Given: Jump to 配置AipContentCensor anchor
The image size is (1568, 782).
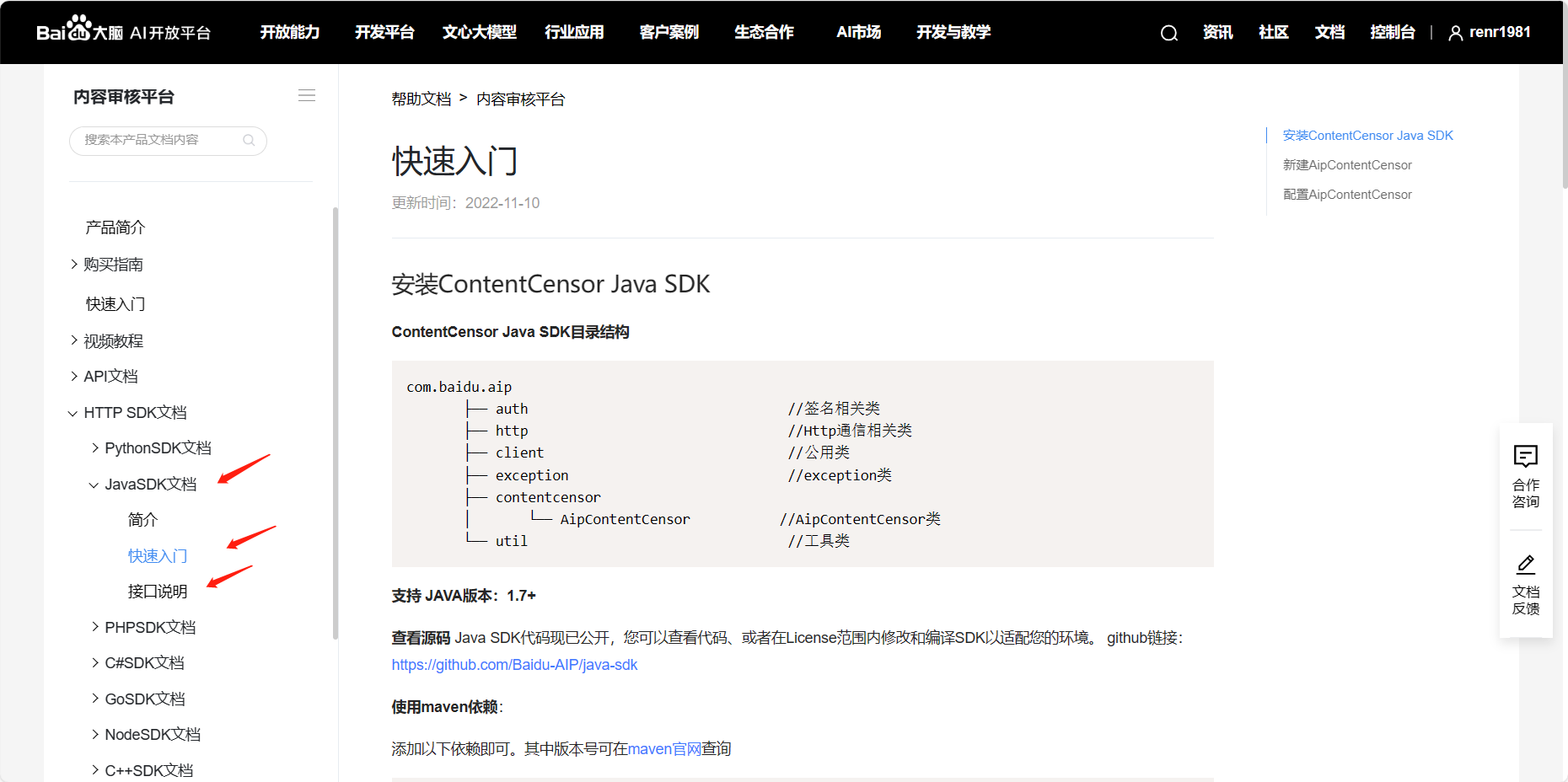Looking at the screenshot, I should tap(1347, 195).
